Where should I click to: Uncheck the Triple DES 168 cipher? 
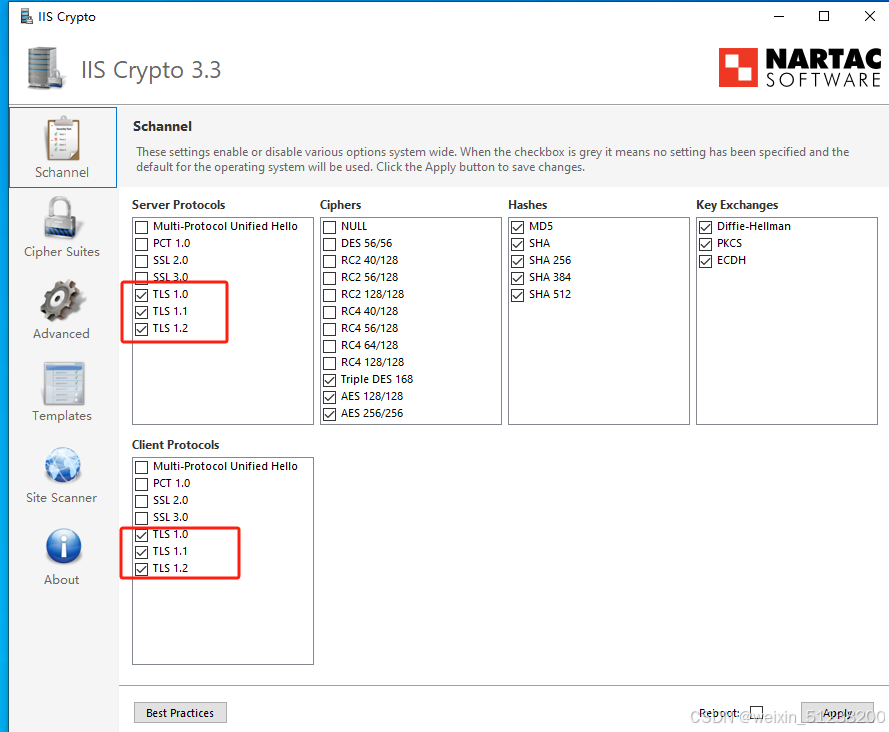(328, 379)
